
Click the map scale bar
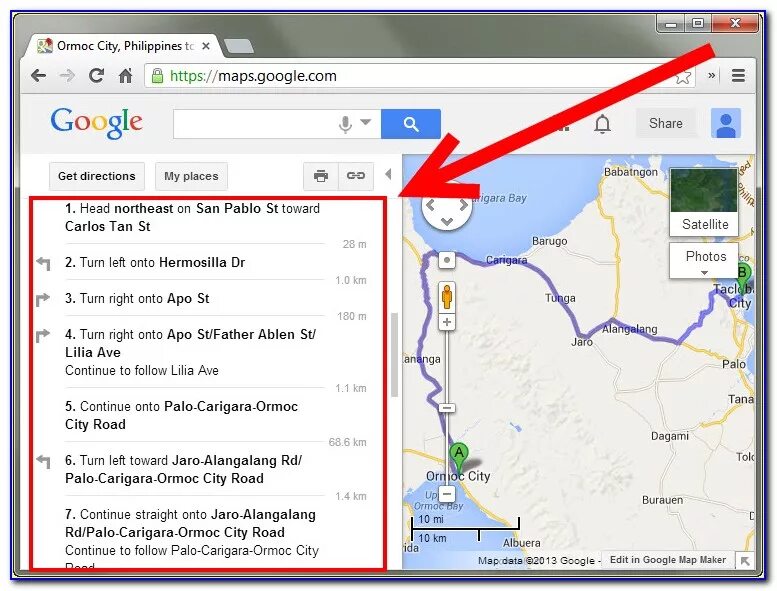click(x=465, y=529)
